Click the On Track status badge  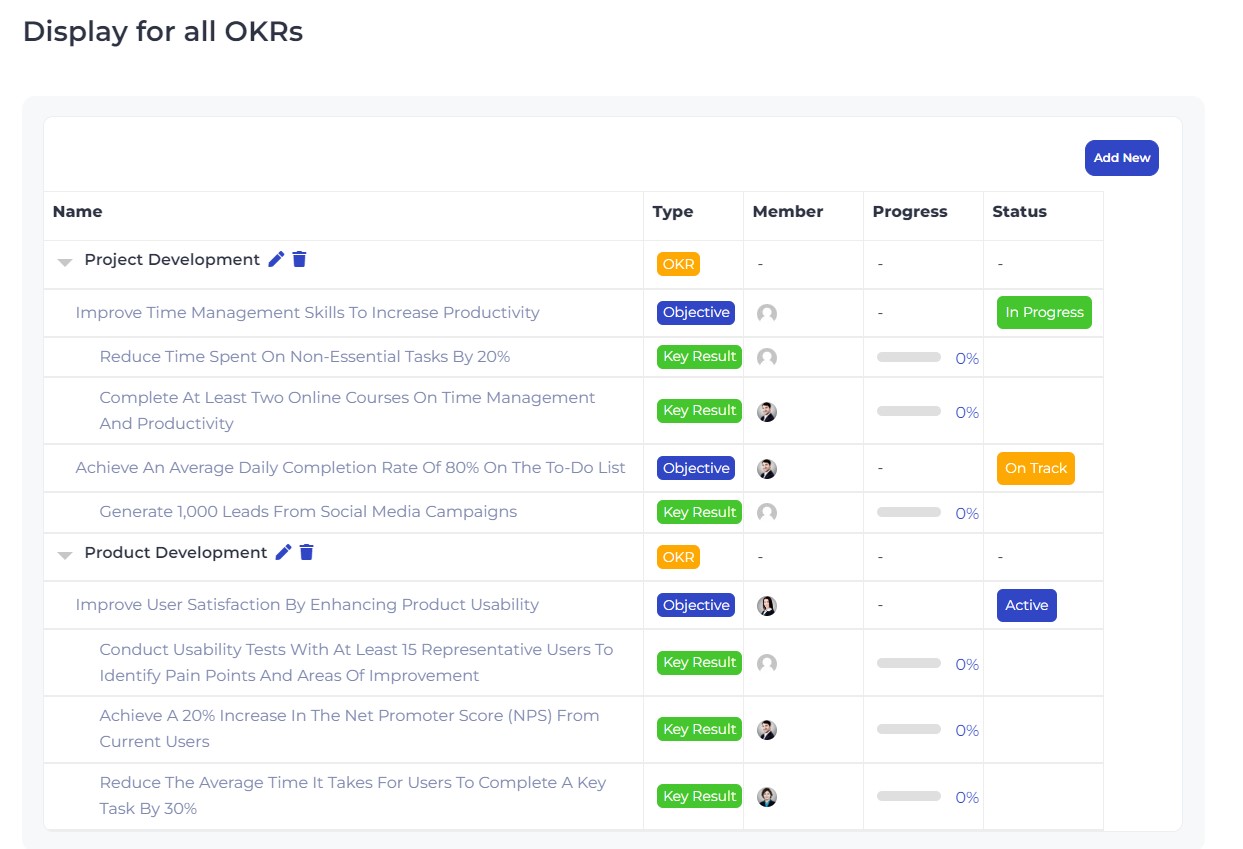1035,467
